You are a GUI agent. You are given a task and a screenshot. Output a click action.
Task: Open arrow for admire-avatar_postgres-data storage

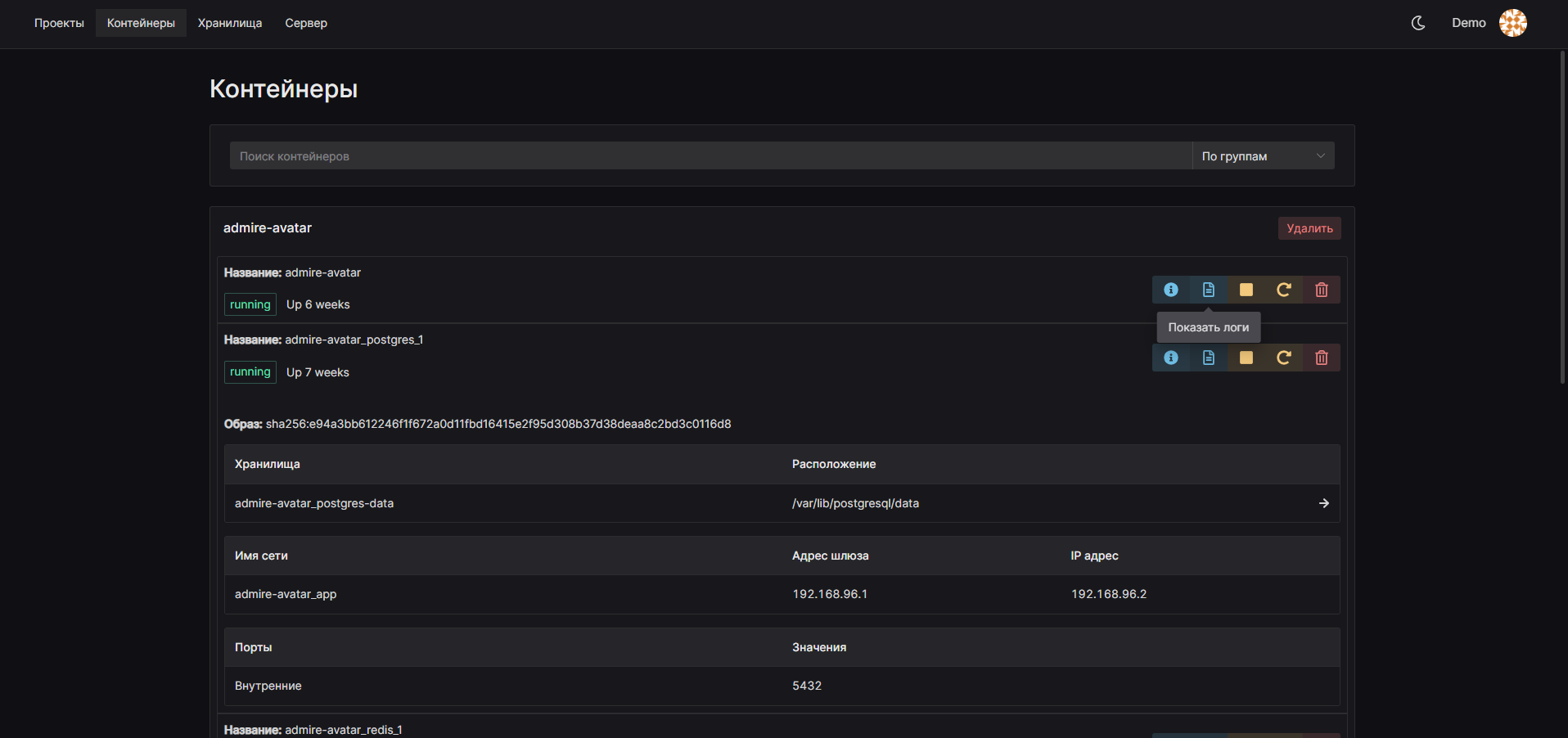pyautogui.click(x=1324, y=503)
